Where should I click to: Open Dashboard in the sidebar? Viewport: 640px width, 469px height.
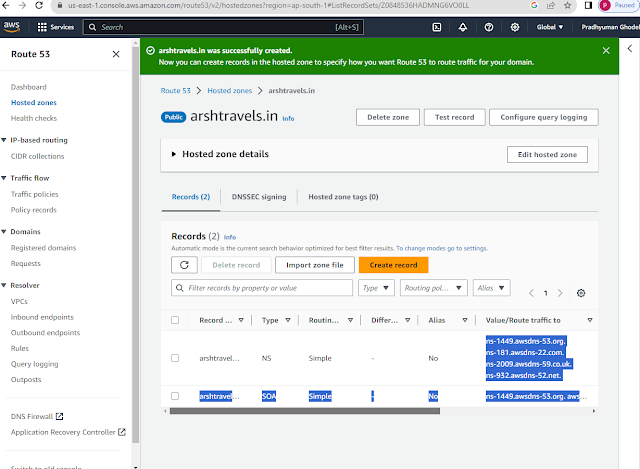tap(29, 87)
